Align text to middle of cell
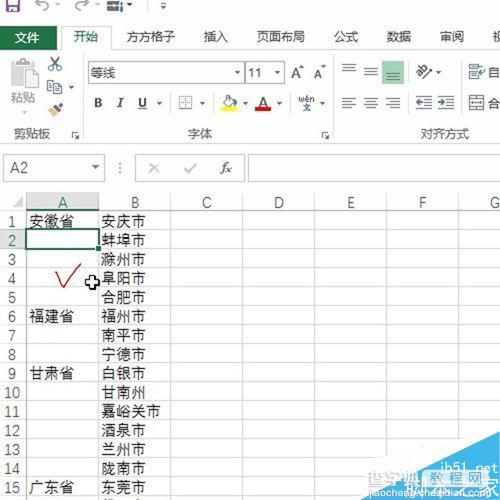 point(371,71)
